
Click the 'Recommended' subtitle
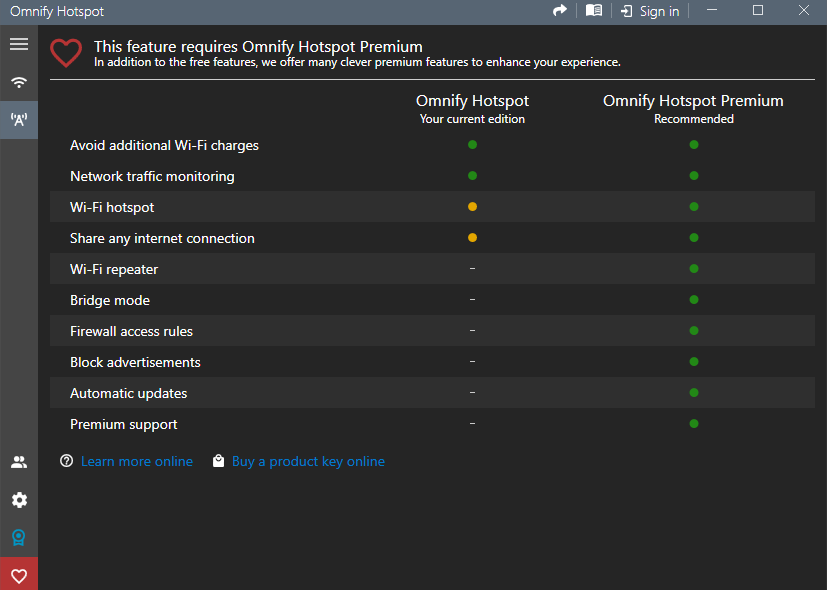click(694, 119)
